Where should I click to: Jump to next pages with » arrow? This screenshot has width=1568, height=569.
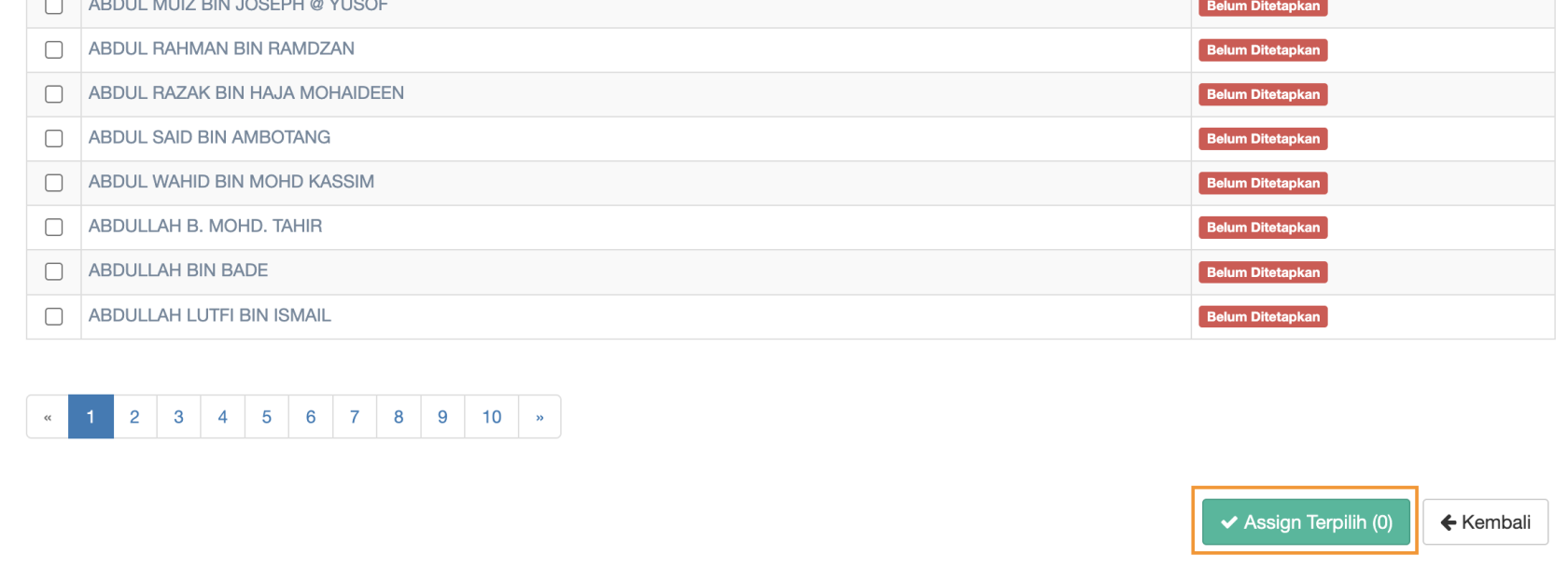pyautogui.click(x=539, y=417)
